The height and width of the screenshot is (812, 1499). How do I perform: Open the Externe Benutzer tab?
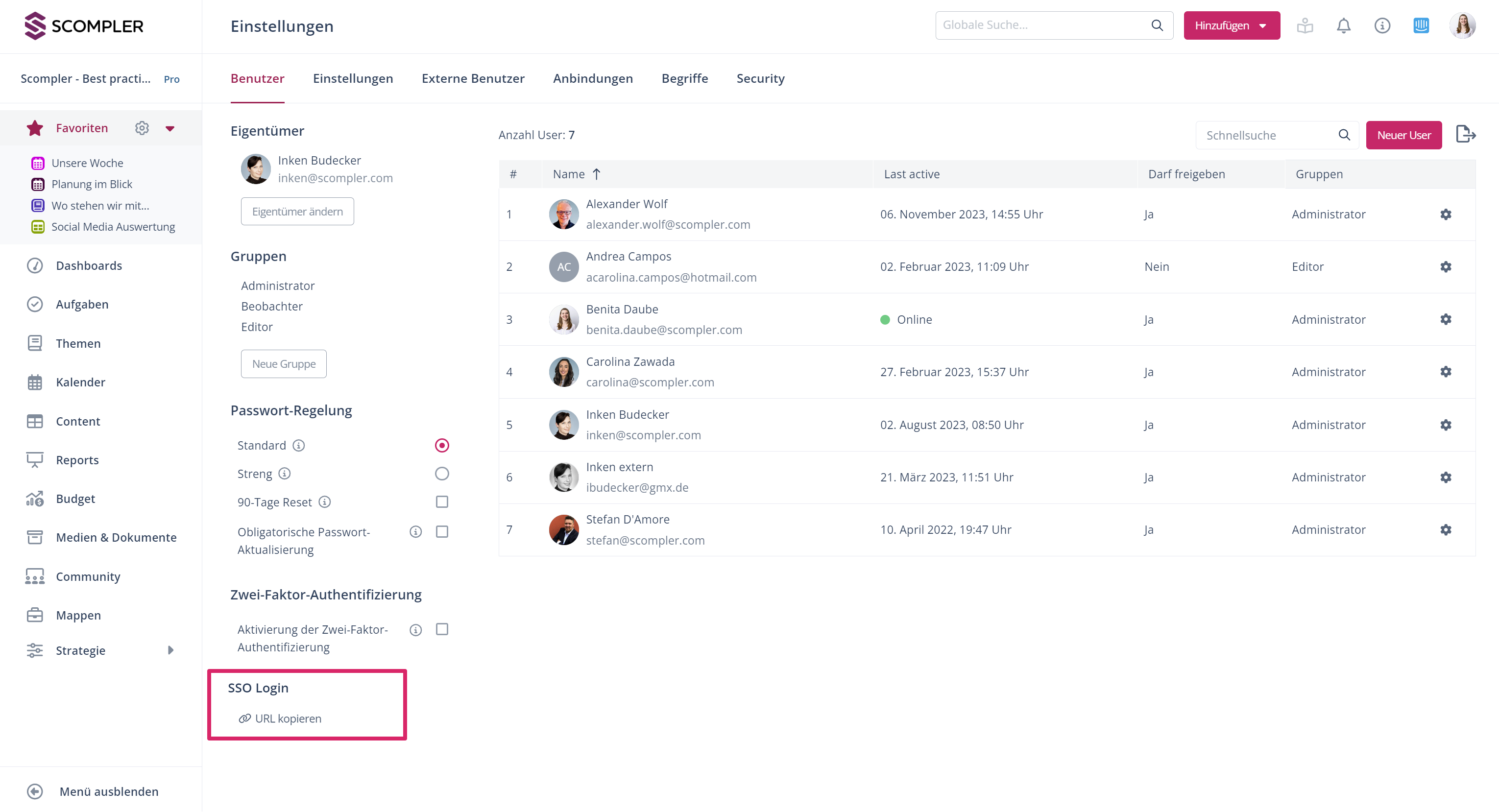[x=473, y=78]
